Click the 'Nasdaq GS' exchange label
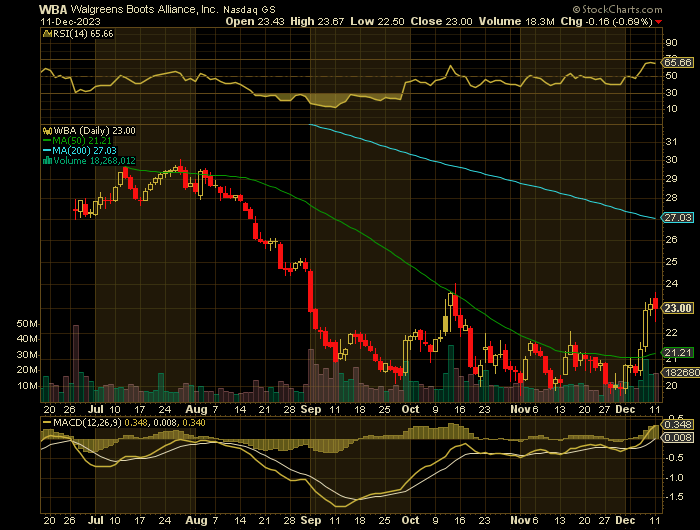 tap(249, 9)
